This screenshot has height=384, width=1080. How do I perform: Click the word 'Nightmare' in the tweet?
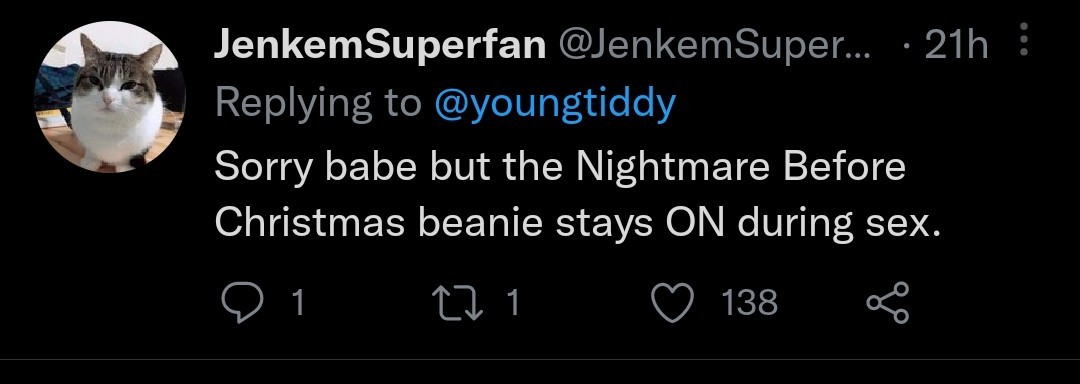coord(673,167)
